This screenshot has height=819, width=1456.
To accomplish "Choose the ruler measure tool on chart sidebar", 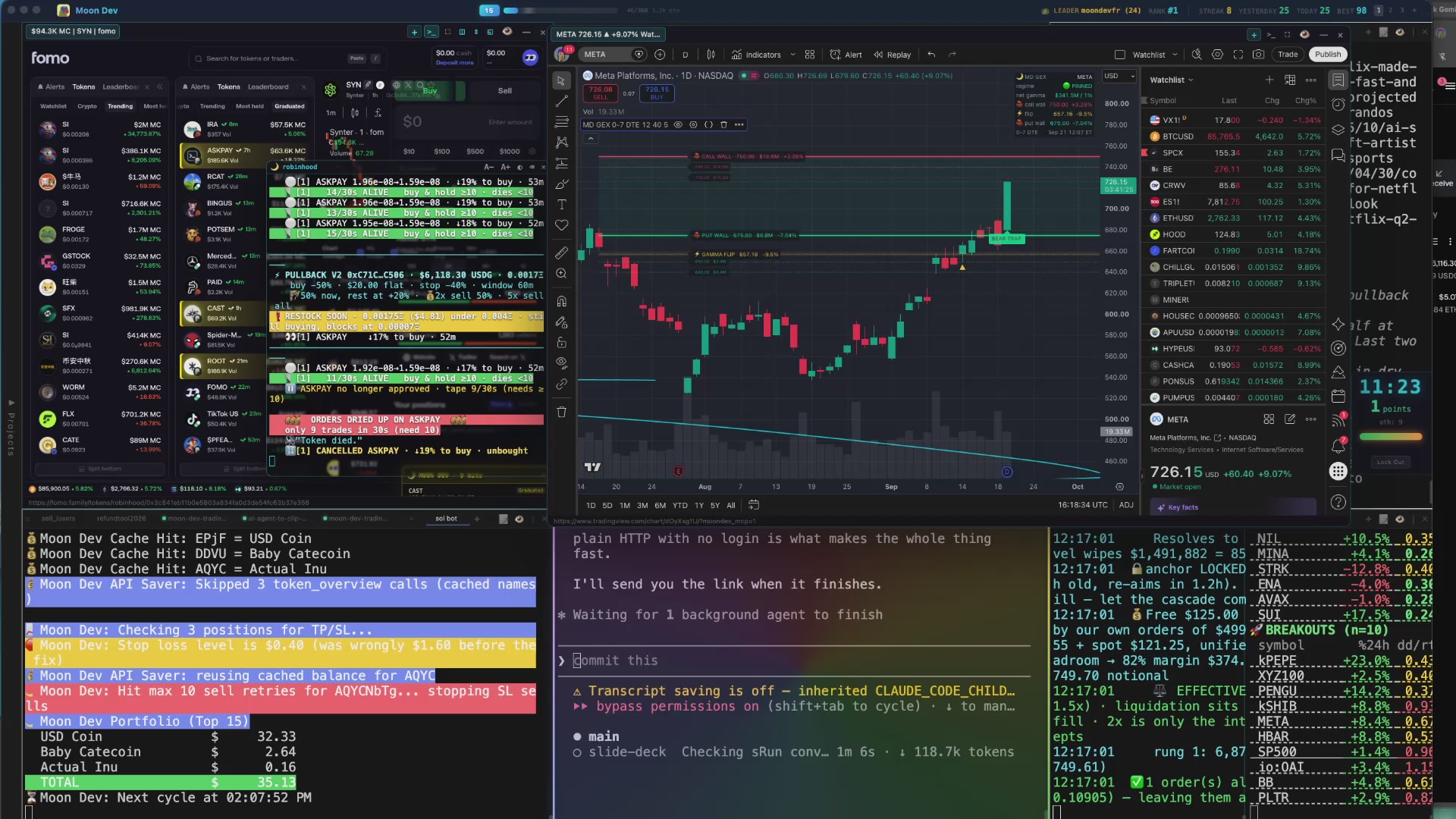I will pyautogui.click(x=562, y=253).
